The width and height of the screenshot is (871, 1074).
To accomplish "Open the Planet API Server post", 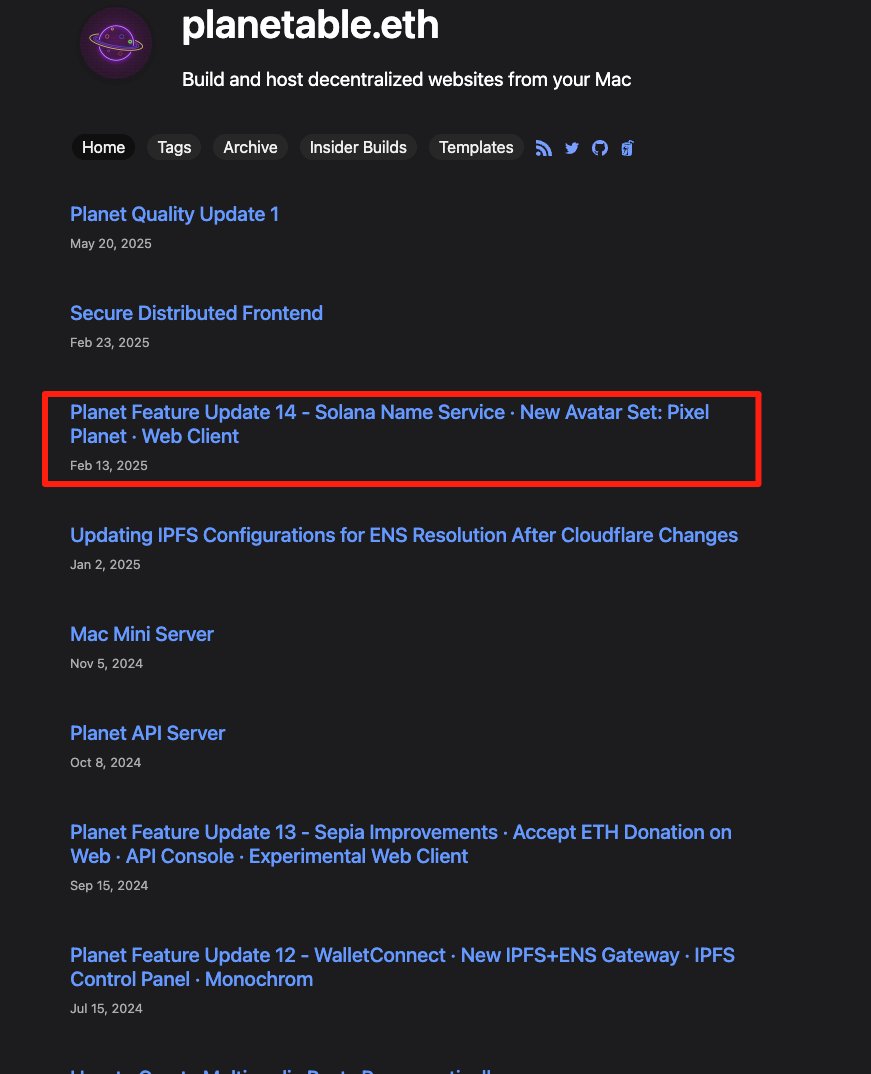I will [x=147, y=733].
